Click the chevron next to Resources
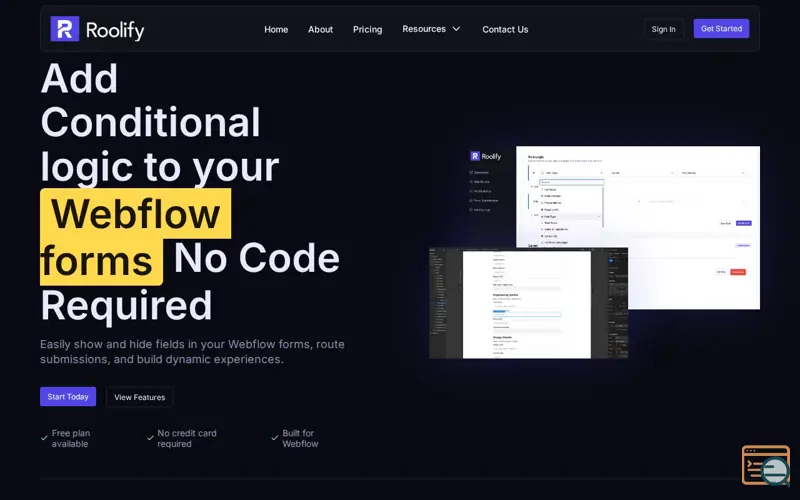 tap(456, 29)
